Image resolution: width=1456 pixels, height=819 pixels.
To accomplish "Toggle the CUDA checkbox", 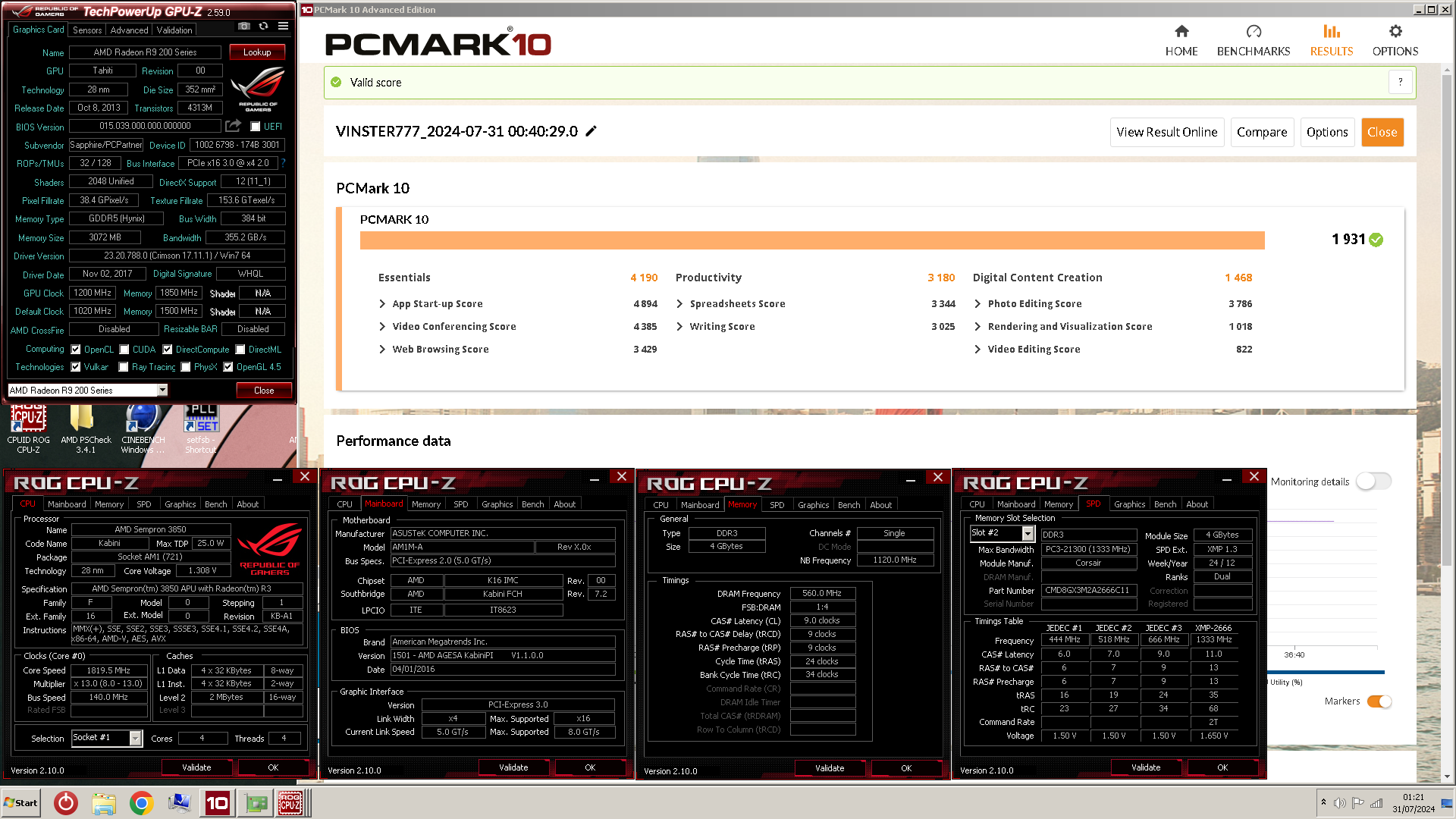I will click(x=124, y=350).
